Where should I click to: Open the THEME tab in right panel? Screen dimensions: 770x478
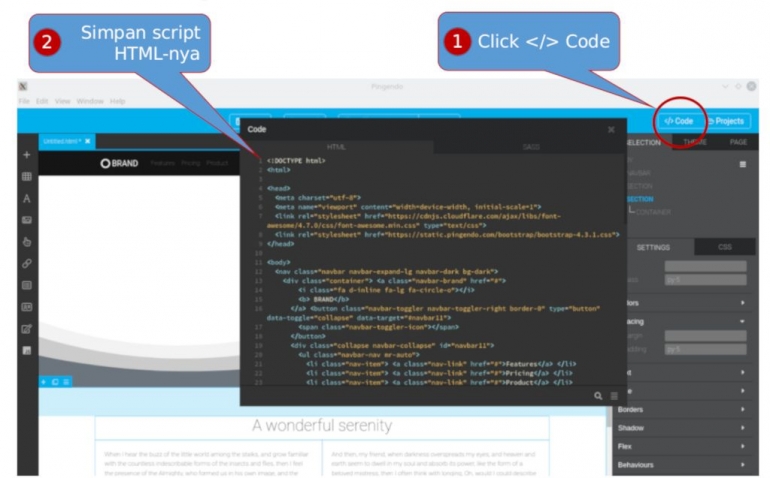(694, 142)
